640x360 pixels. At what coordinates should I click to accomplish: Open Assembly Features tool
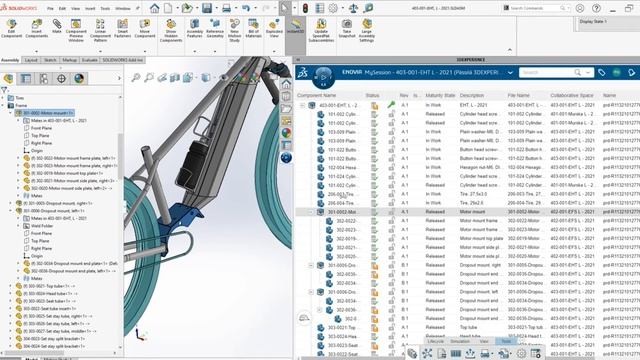[x=195, y=29]
